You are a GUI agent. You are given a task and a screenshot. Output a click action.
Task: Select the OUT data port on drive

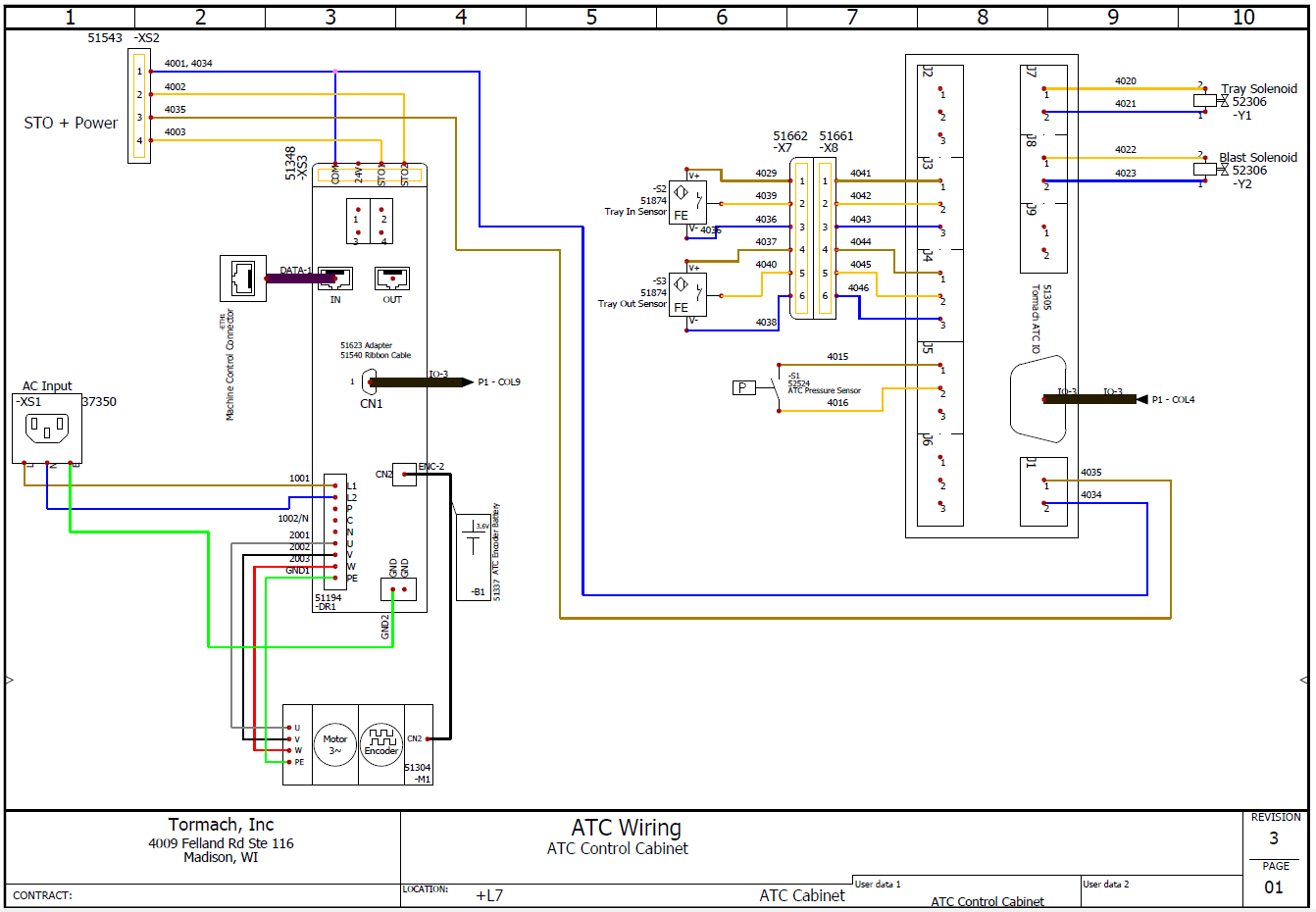[x=392, y=279]
